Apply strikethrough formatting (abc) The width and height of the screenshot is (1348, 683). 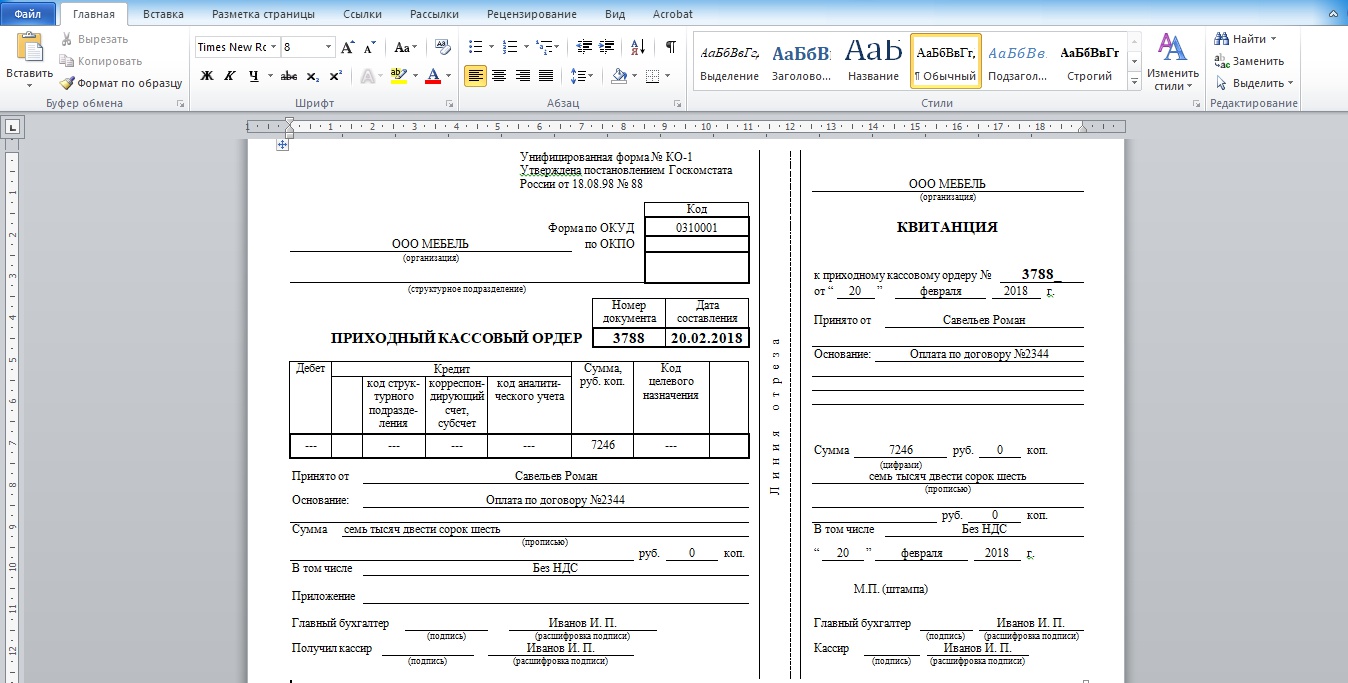click(289, 76)
